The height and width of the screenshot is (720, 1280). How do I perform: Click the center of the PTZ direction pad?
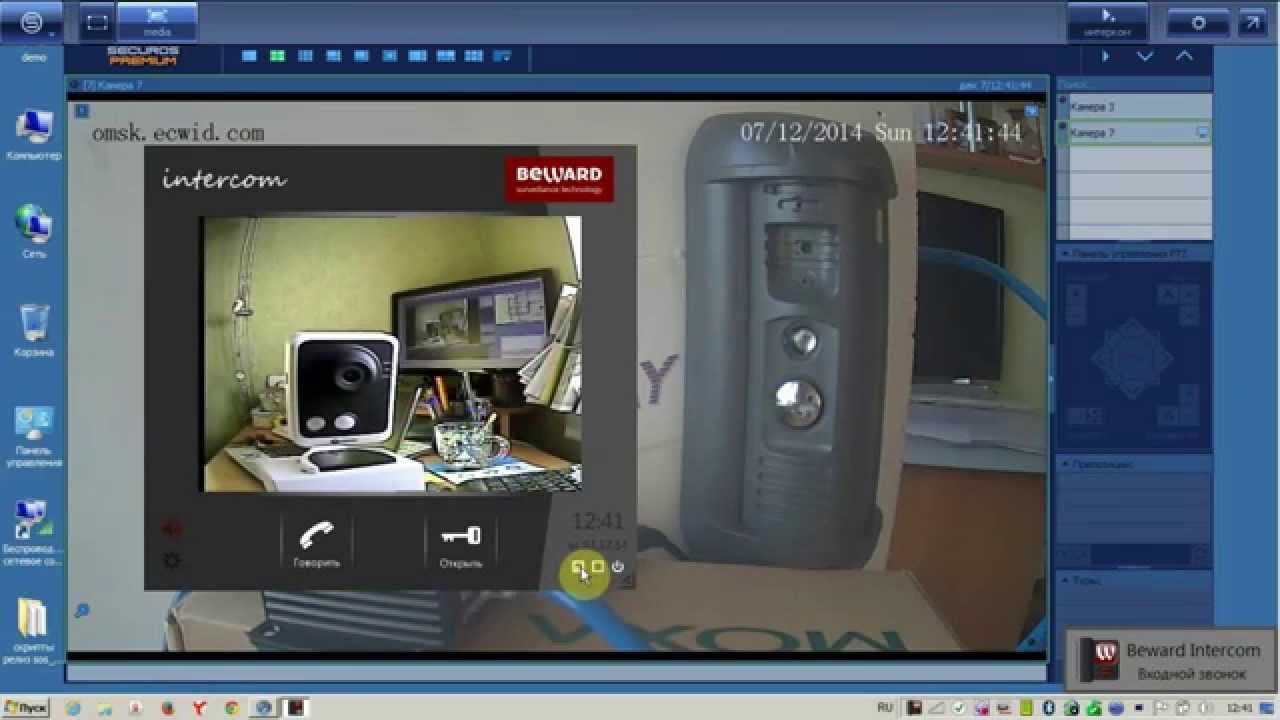(x=1132, y=360)
